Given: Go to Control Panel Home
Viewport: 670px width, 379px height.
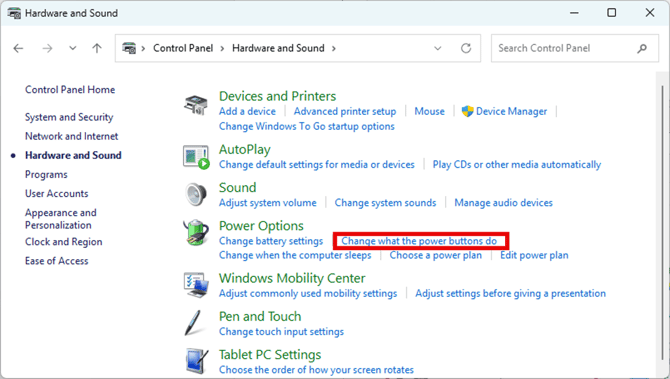Looking at the screenshot, I should (70, 90).
